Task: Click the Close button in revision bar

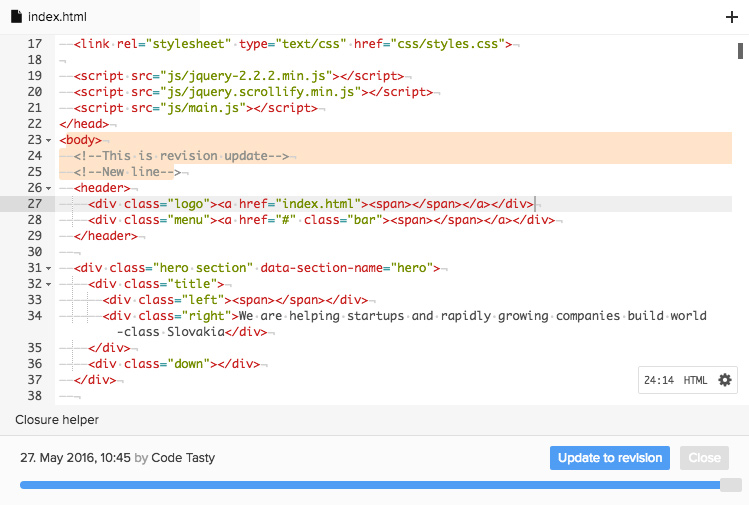Action: point(704,458)
